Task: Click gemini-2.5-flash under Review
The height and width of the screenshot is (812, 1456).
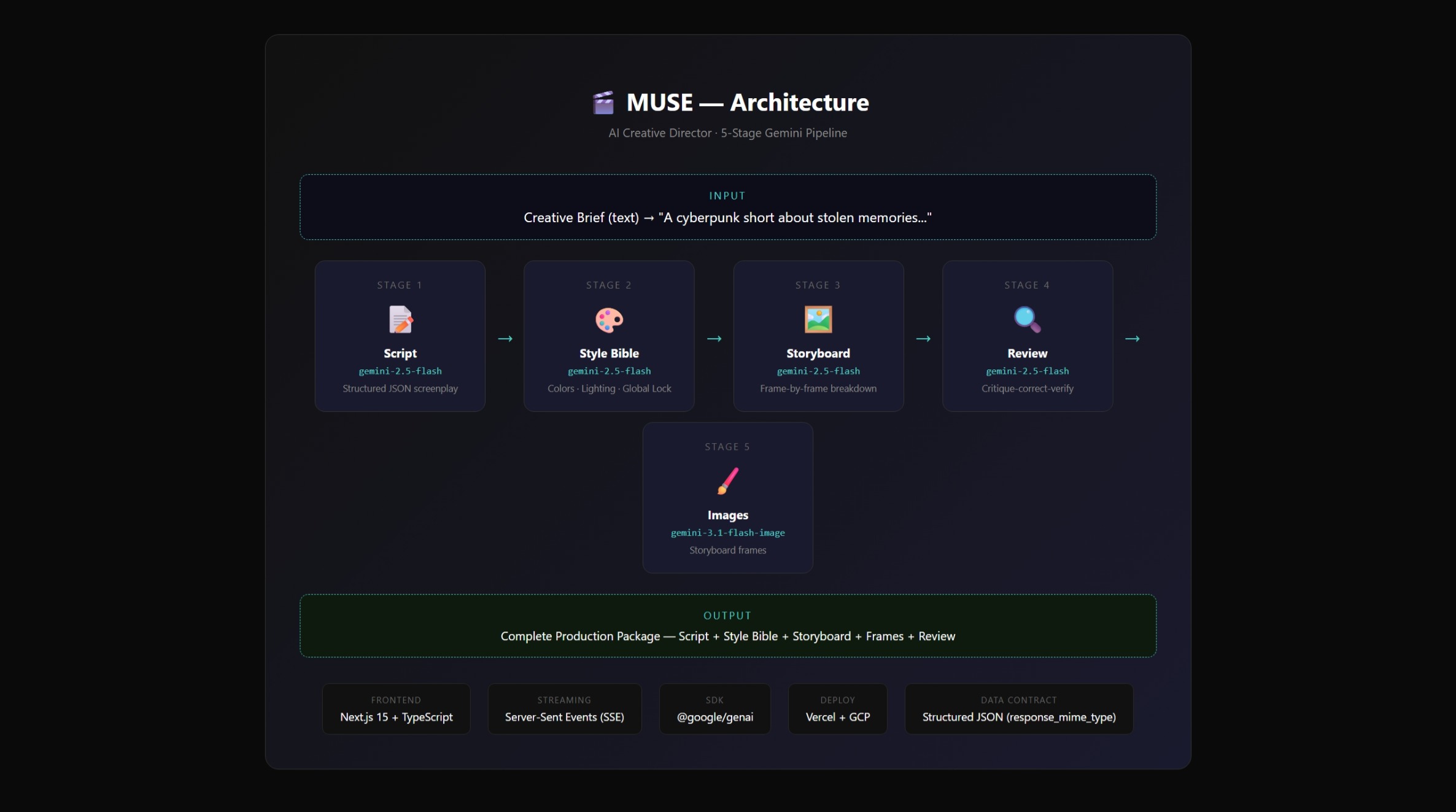Action: tap(1028, 371)
